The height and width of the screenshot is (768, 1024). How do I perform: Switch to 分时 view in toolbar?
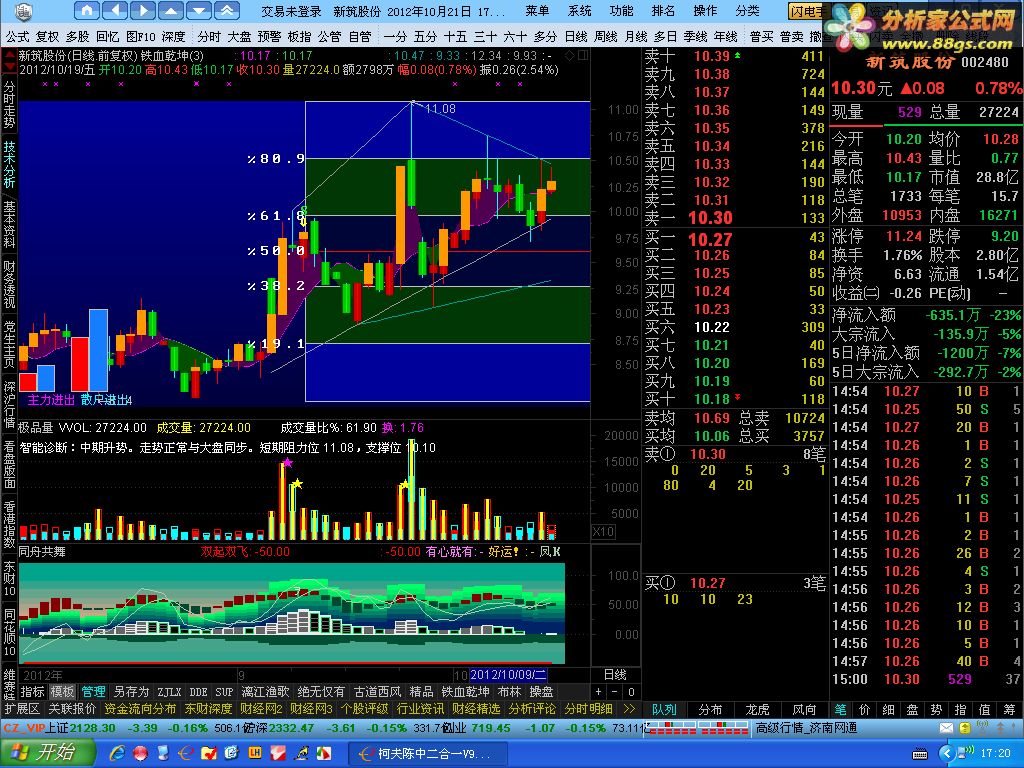coord(210,37)
